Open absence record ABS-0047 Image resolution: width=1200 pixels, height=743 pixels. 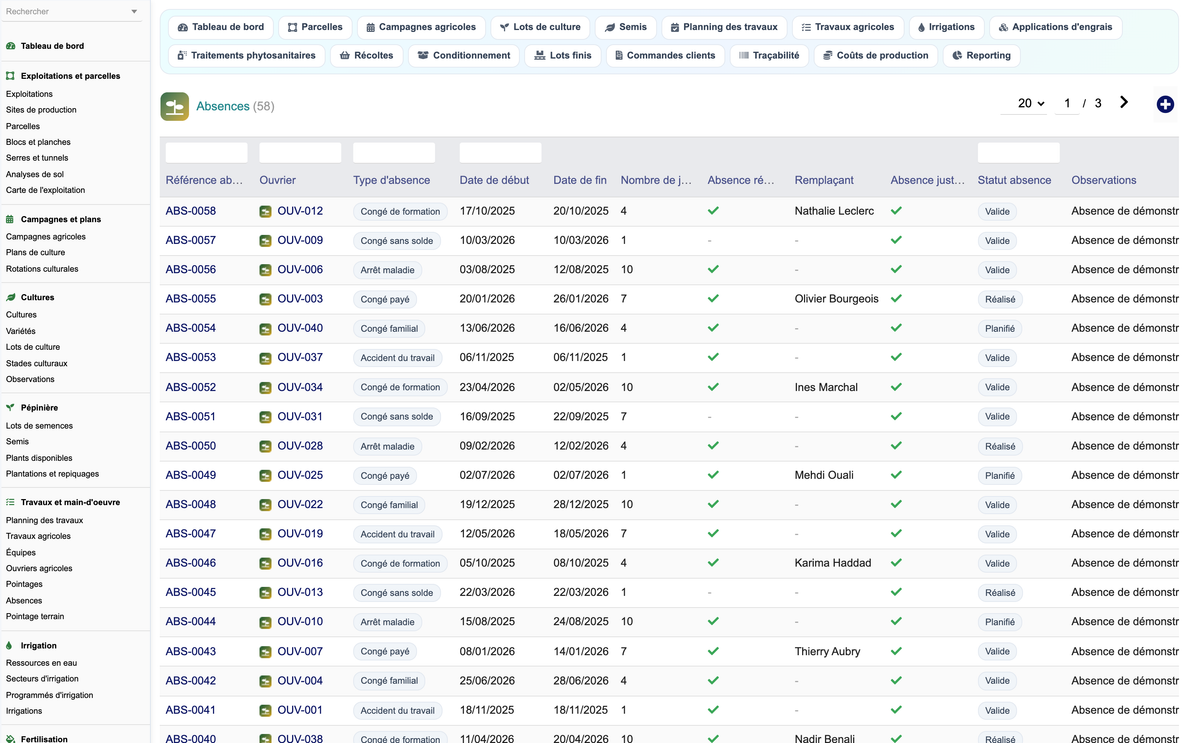[x=191, y=534]
